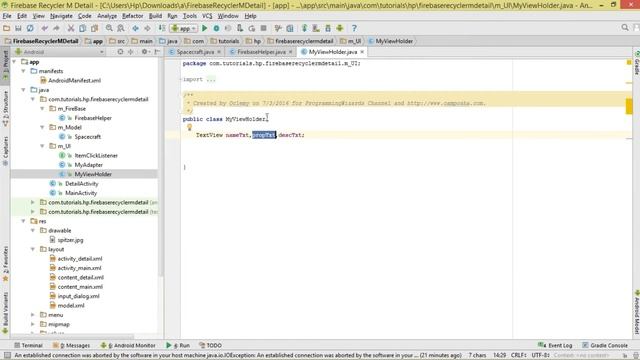Open the Messages tool window
The height and width of the screenshot is (360, 640).
[71, 345]
